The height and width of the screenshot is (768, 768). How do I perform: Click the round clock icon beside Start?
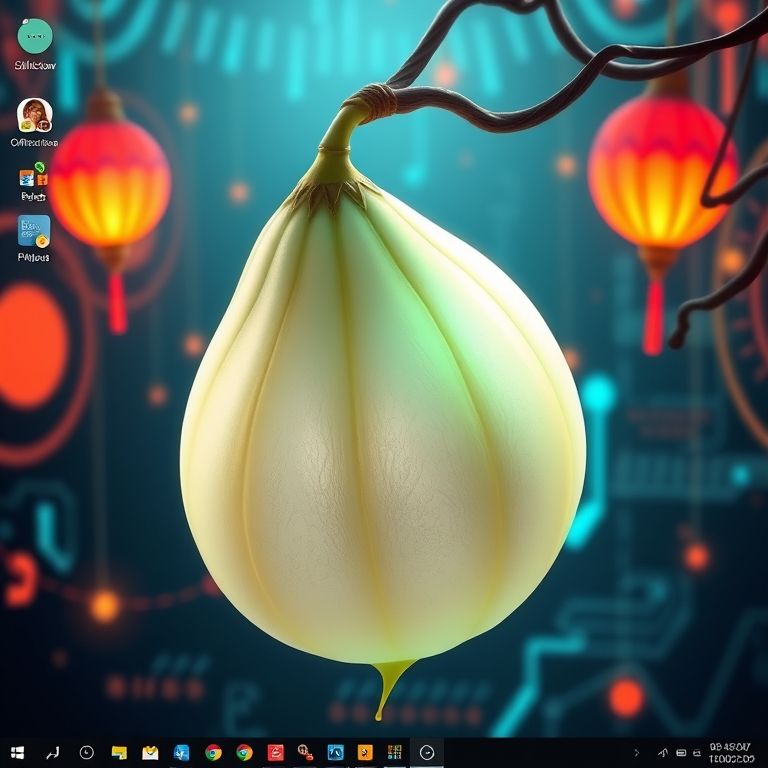click(87, 752)
